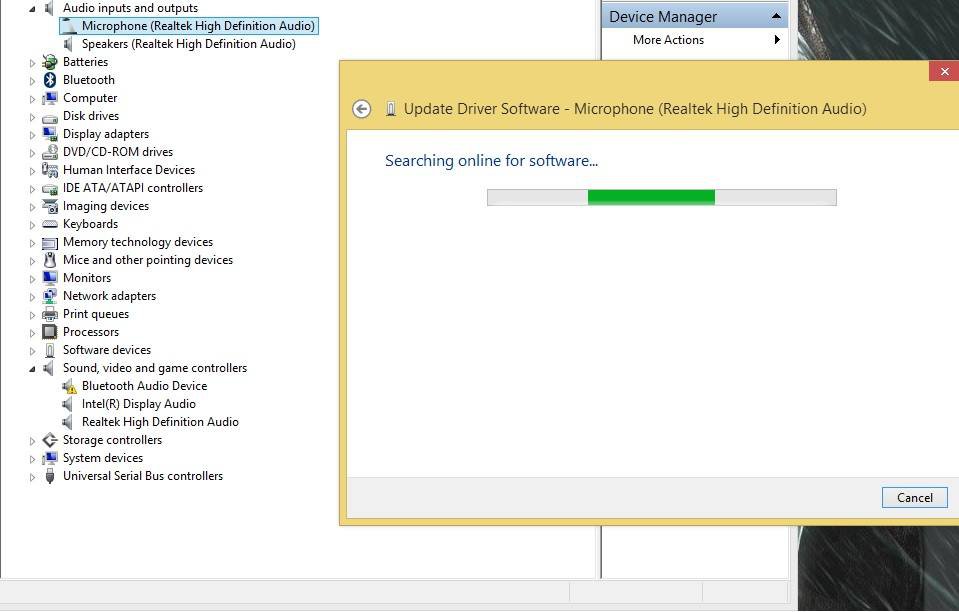Select the Memory technology devices label

pyautogui.click(x=138, y=242)
